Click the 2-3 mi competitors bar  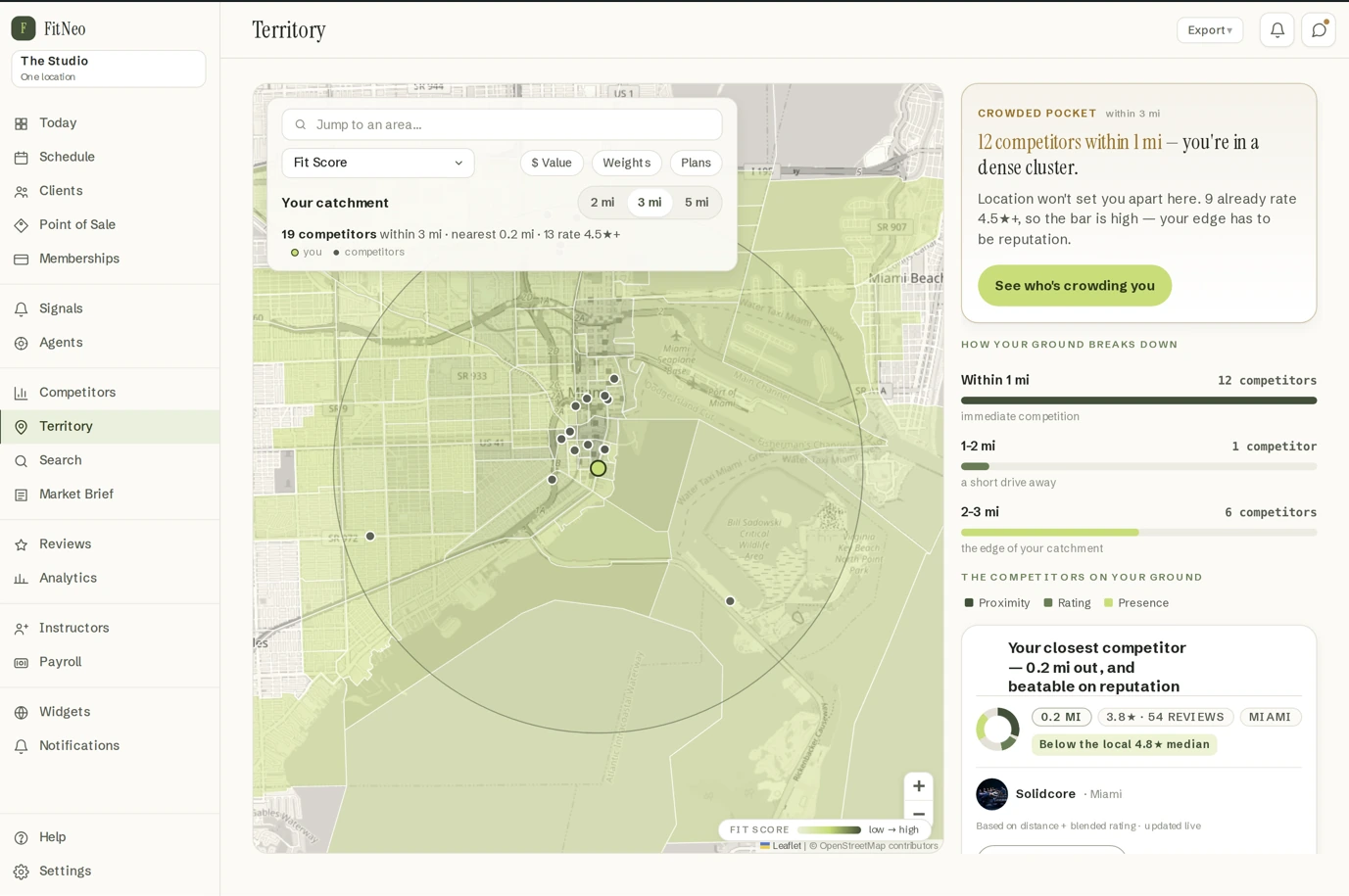point(1138,533)
